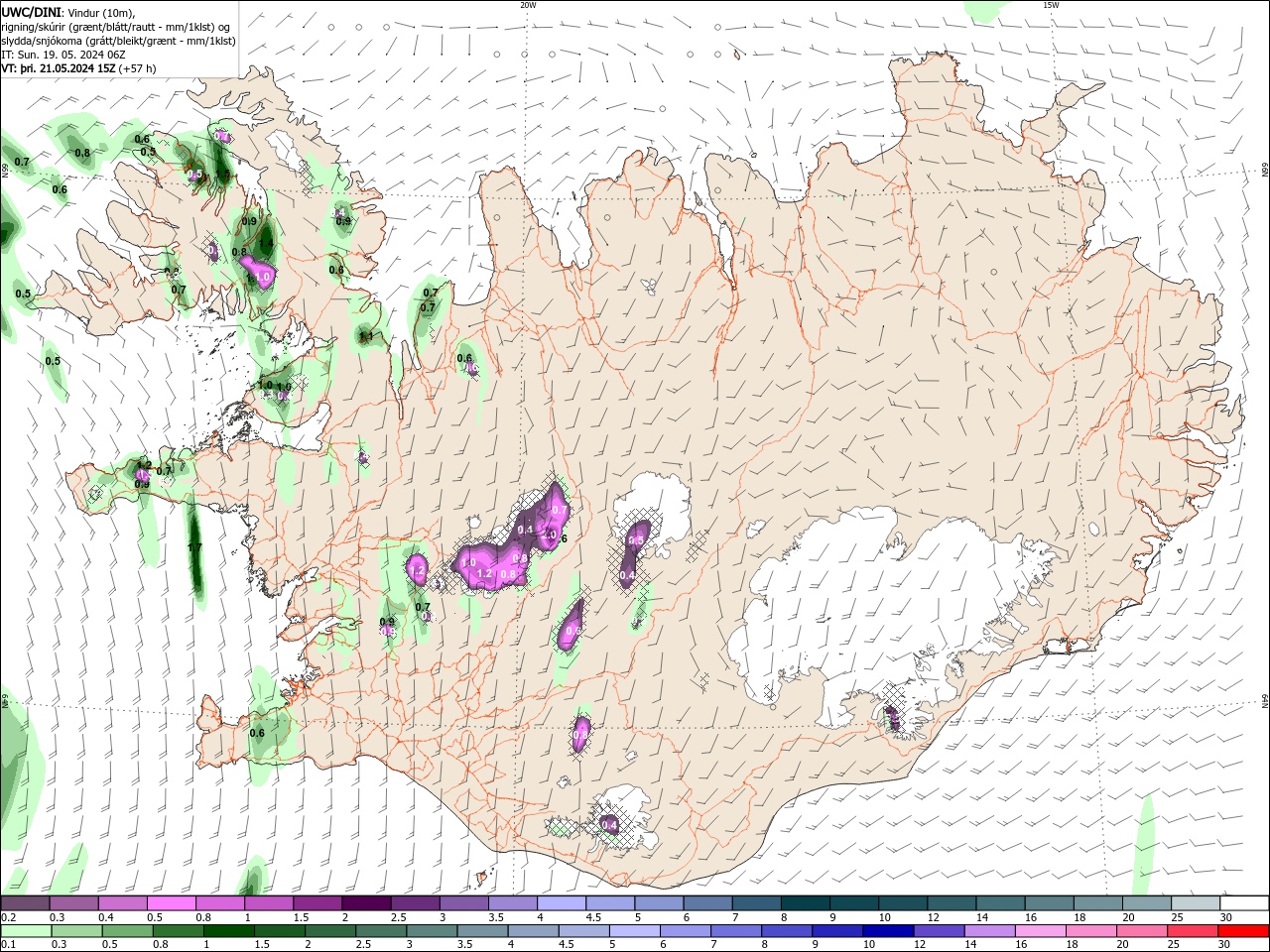Click the '3.5' label on the snow scale
Image resolution: width=1270 pixels, height=952 pixels.
point(496,917)
